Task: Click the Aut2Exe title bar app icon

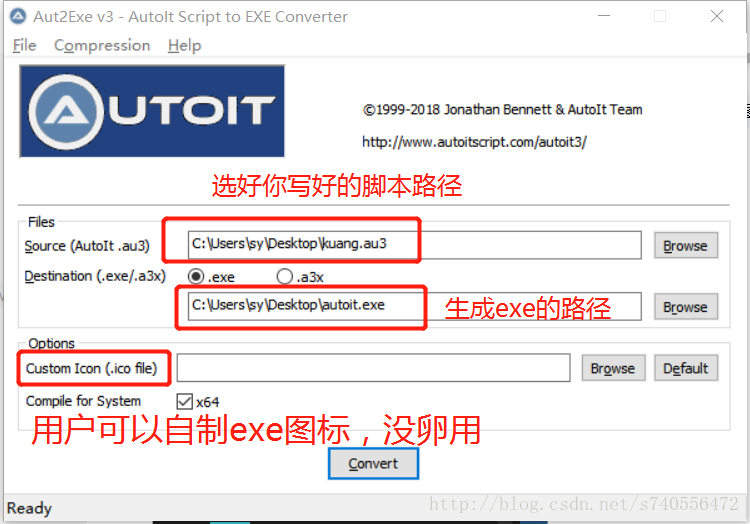Action: pyautogui.click(x=18, y=16)
